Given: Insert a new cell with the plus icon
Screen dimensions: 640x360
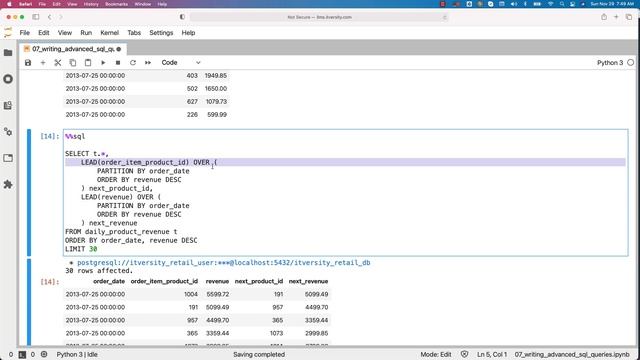Looking at the screenshot, I should pyautogui.click(x=43, y=62).
